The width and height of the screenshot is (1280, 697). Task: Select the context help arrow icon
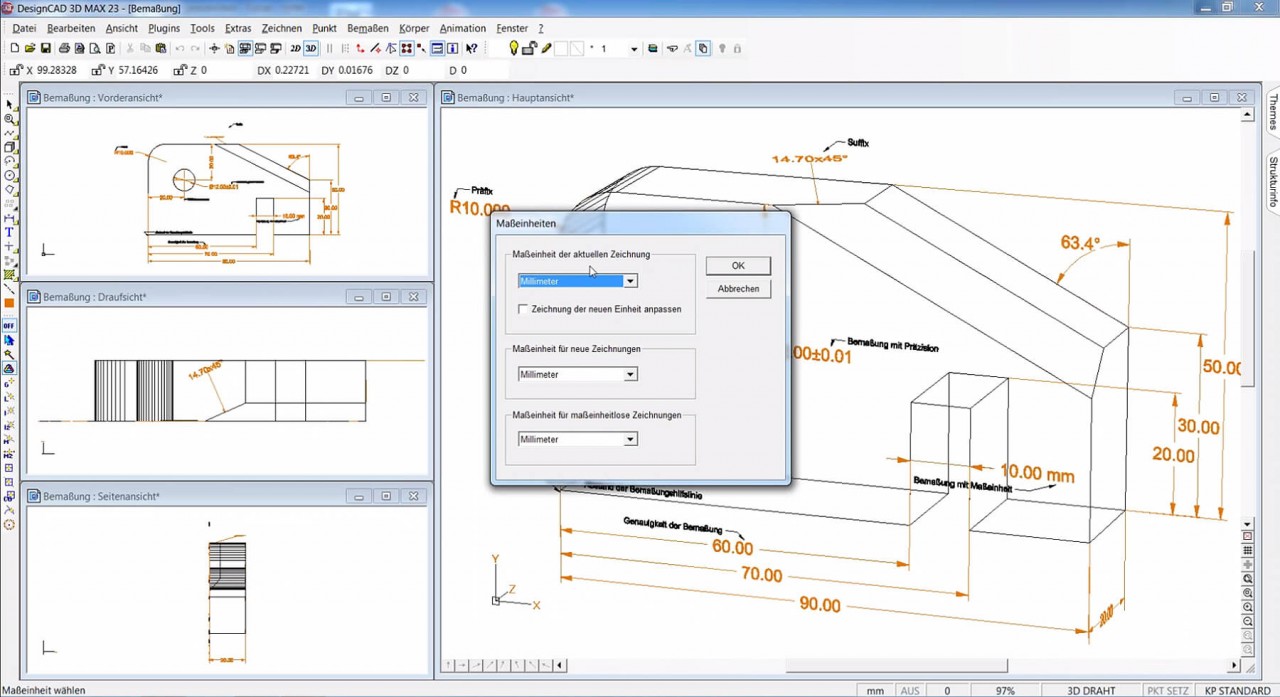[x=470, y=48]
